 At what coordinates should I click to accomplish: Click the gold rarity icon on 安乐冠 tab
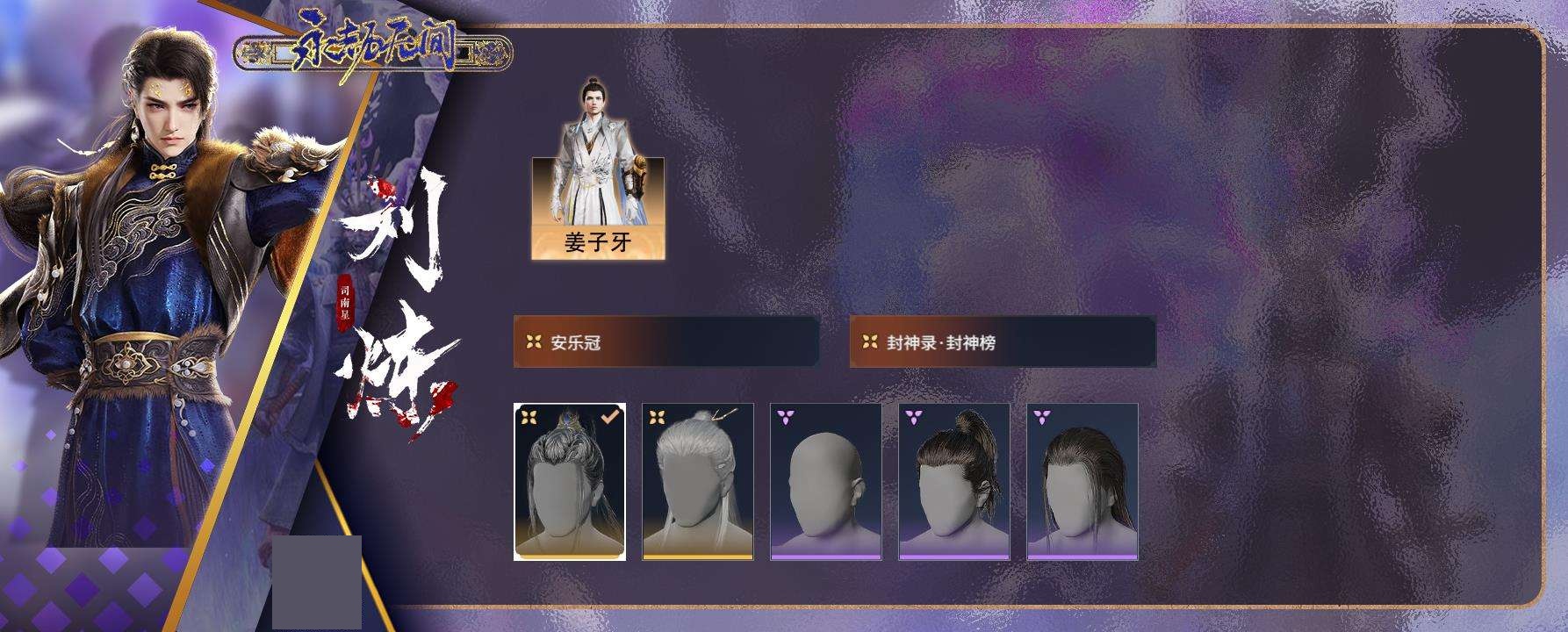point(533,342)
